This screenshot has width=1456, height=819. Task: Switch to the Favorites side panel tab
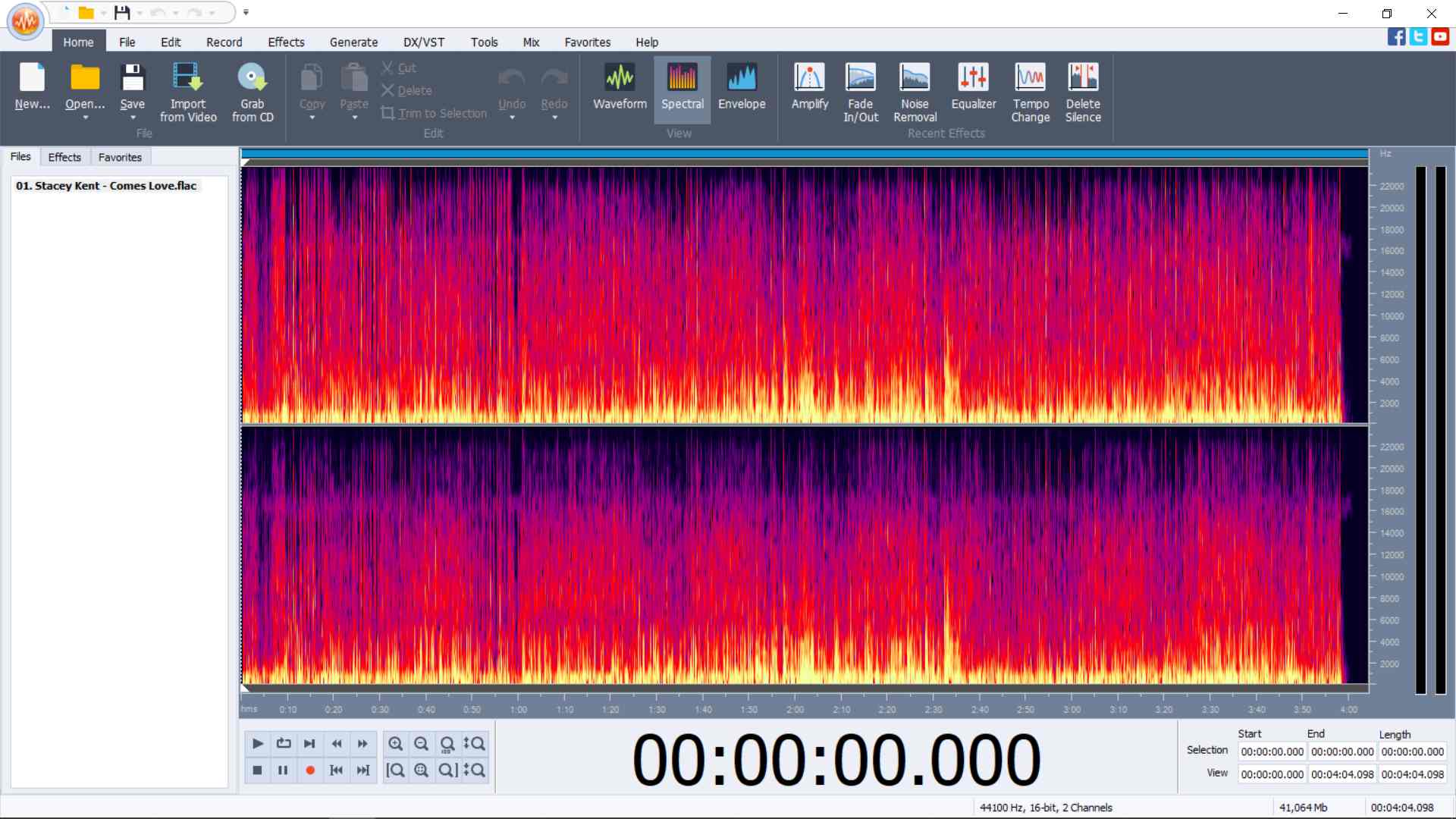click(x=120, y=157)
